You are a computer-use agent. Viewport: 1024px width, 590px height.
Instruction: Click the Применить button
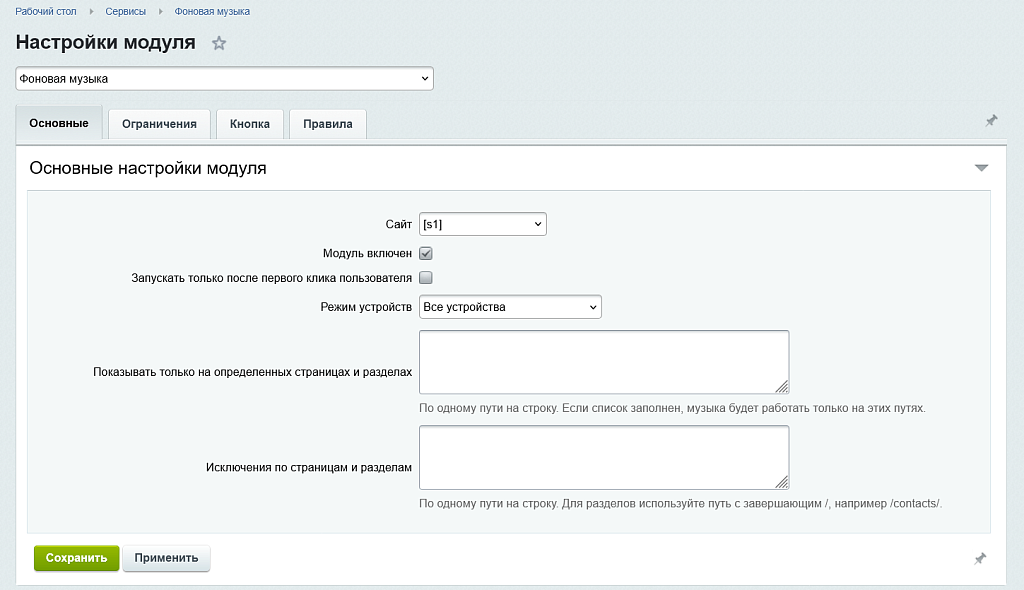[166, 558]
